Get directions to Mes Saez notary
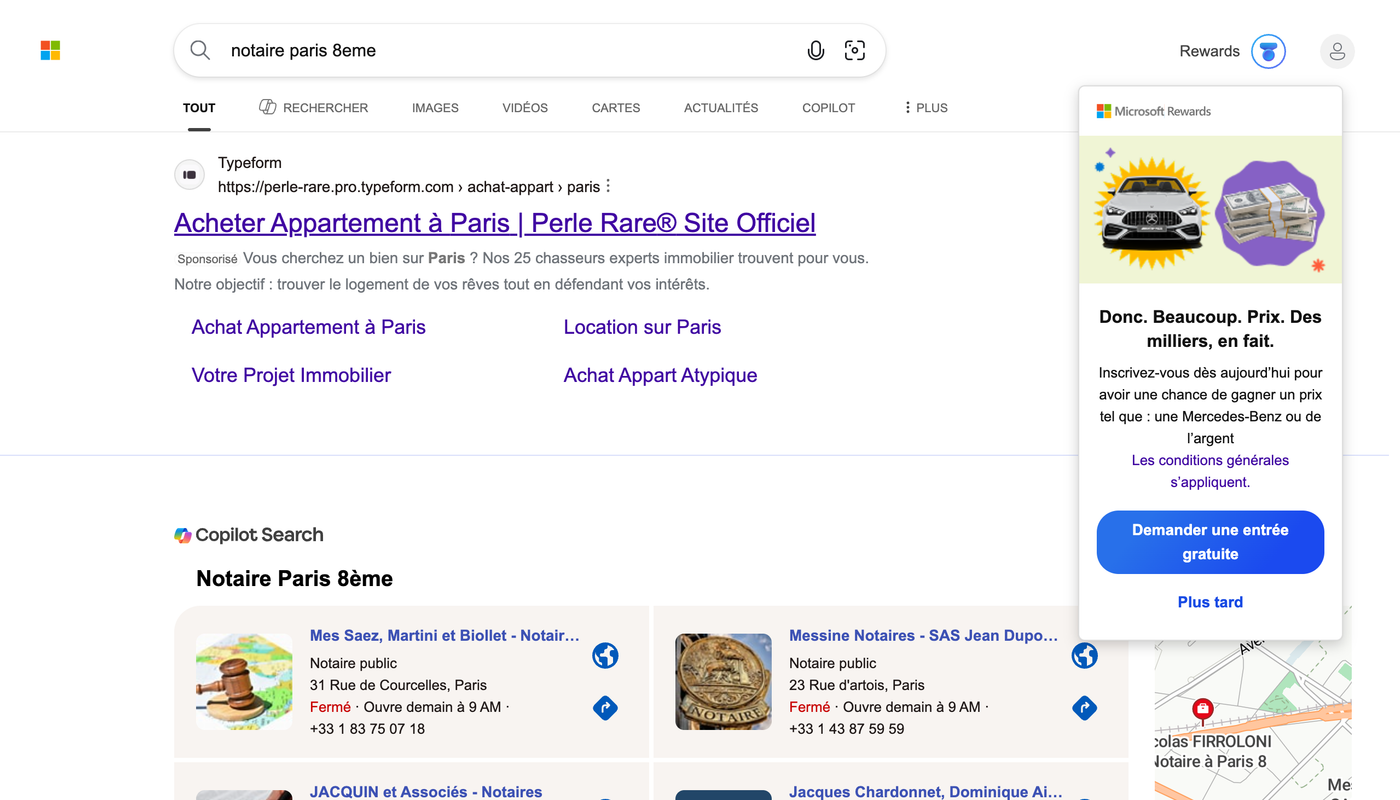Screen dimensions: 1400x800 (605, 708)
